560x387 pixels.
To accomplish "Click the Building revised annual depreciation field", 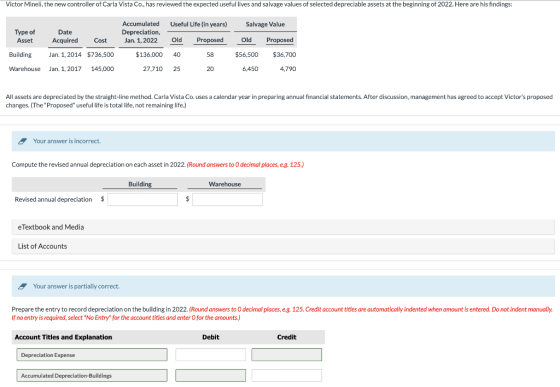I will pos(142,199).
